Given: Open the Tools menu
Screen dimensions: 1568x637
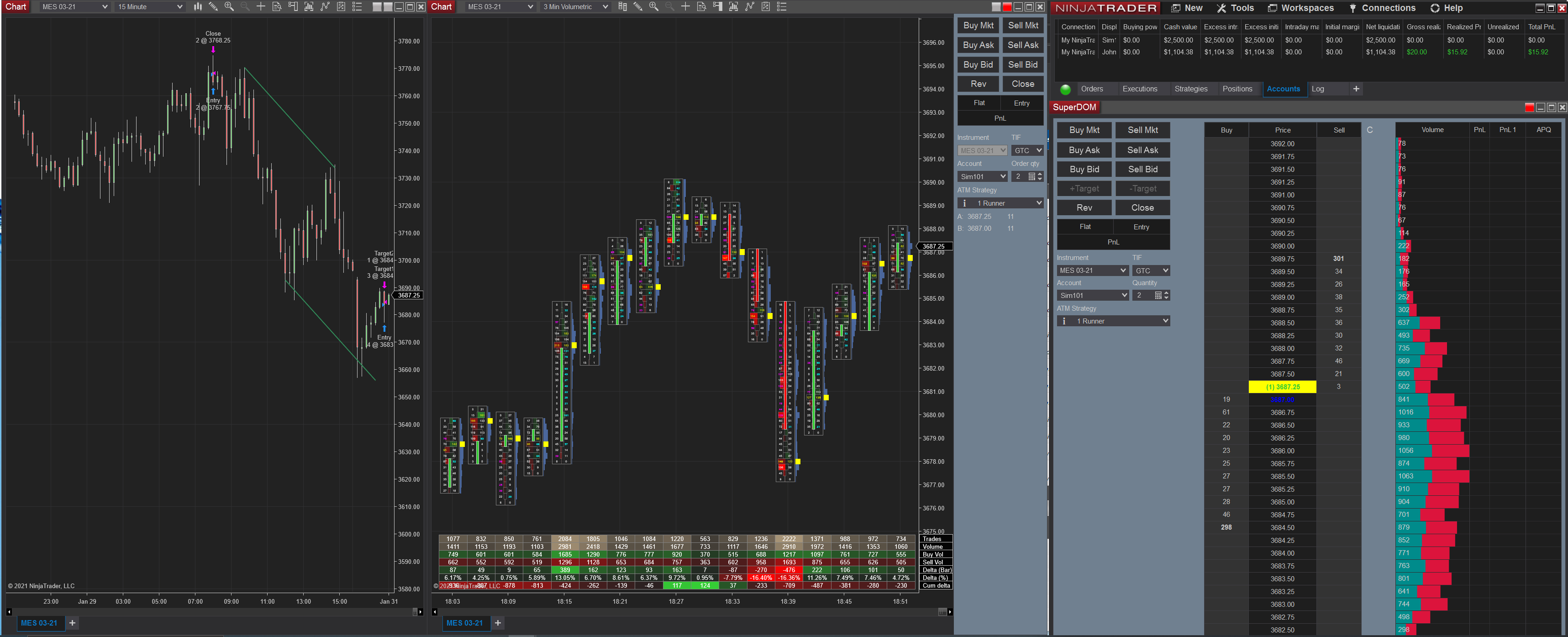Looking at the screenshot, I should click(x=1235, y=8).
